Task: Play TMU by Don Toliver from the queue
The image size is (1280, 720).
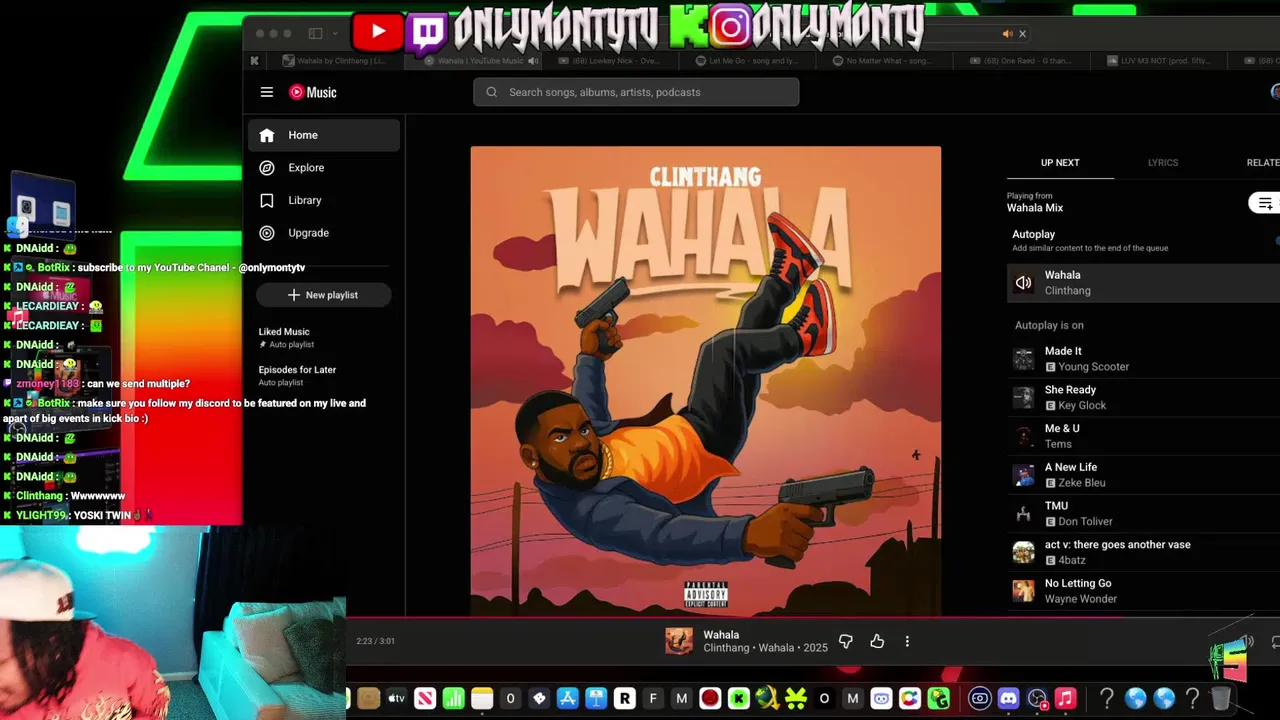Action: tap(1143, 514)
